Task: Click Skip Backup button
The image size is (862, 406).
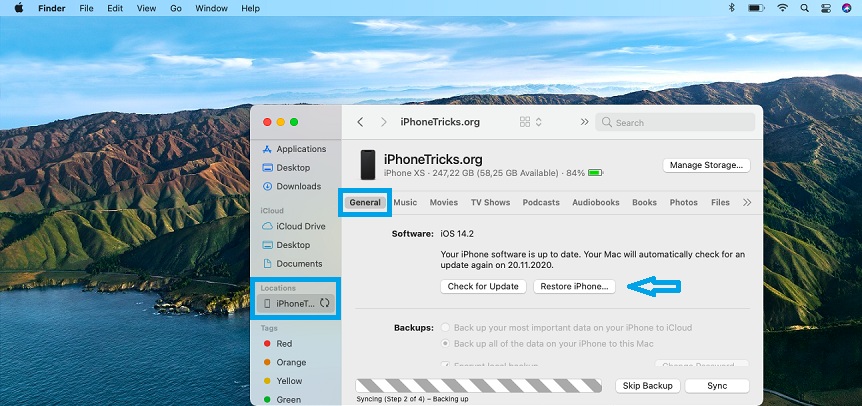Action: [648, 386]
